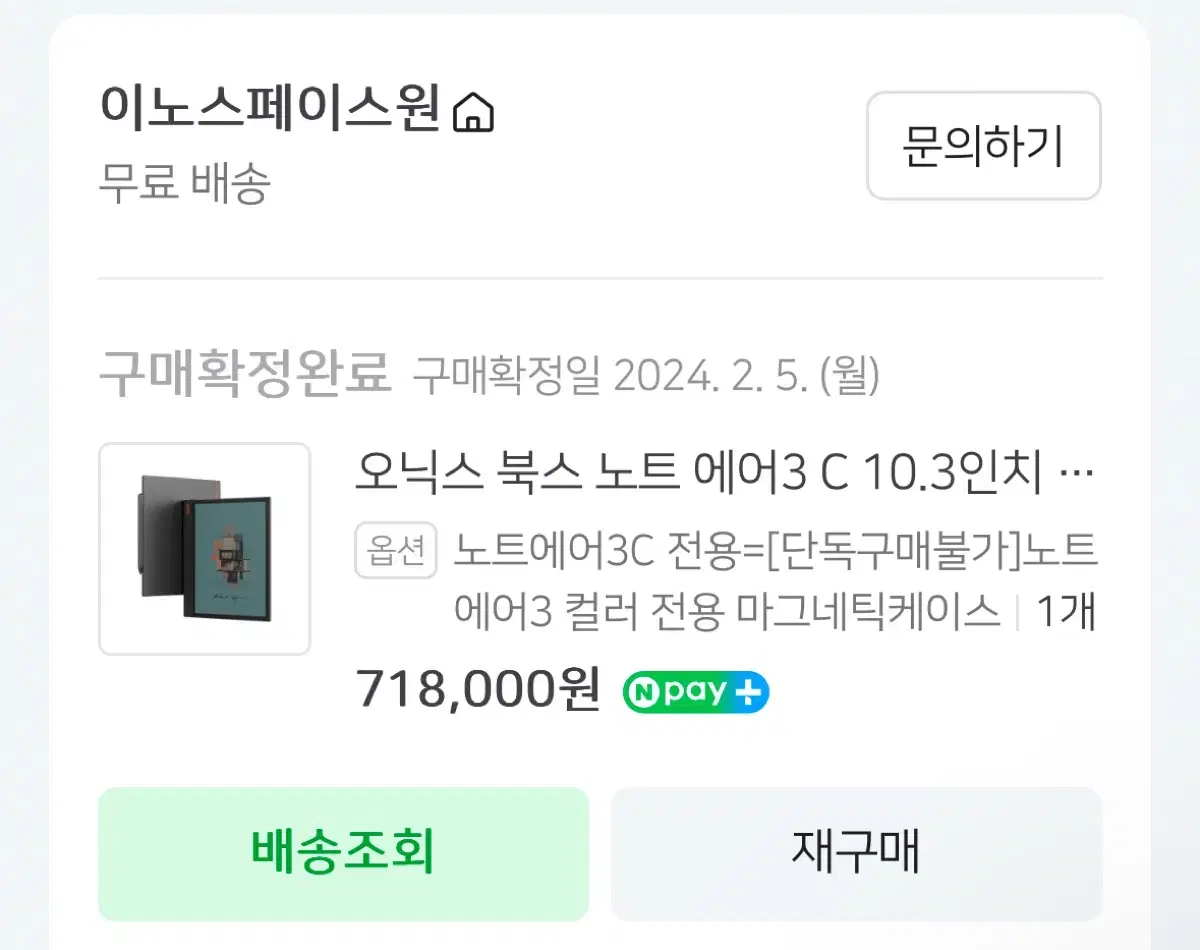The image size is (1200, 950).
Task: Open the Onyx Boox tablet product thumbnail
Action: [x=204, y=549]
